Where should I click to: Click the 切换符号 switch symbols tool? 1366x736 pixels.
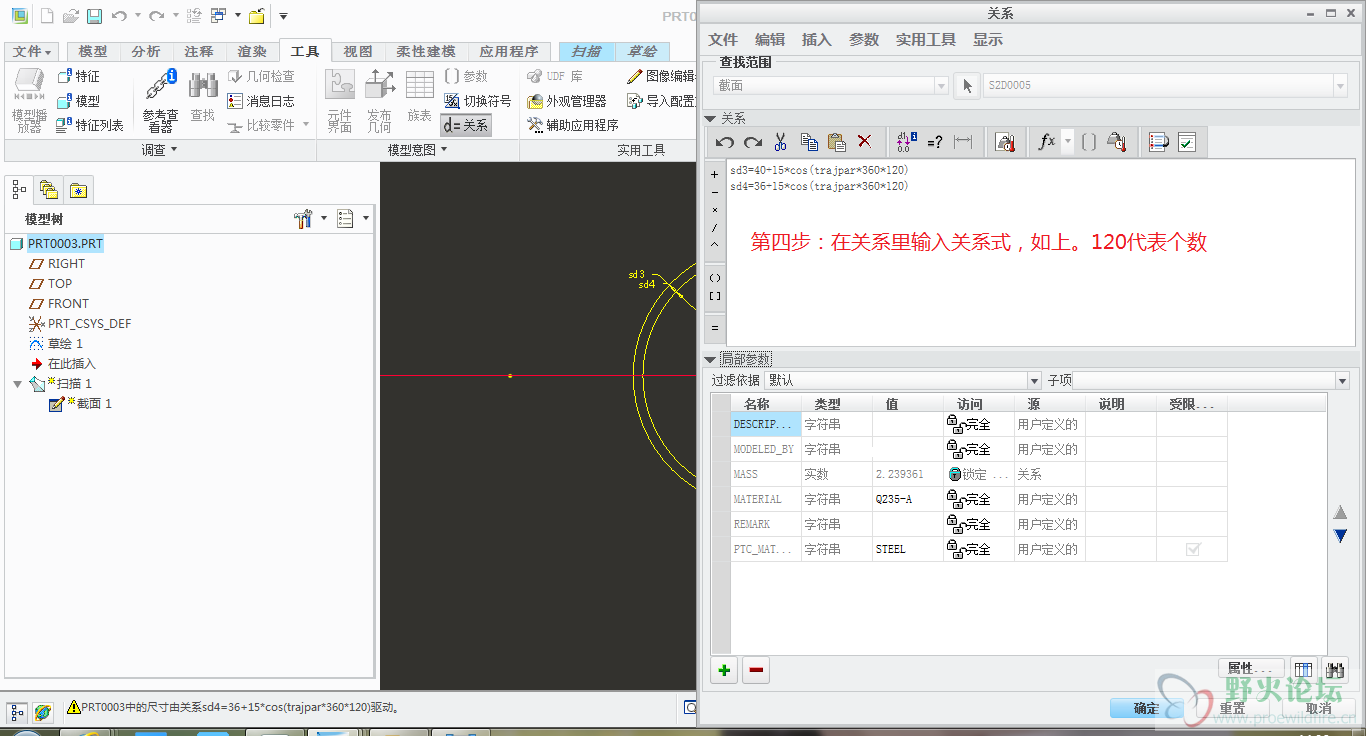477,101
